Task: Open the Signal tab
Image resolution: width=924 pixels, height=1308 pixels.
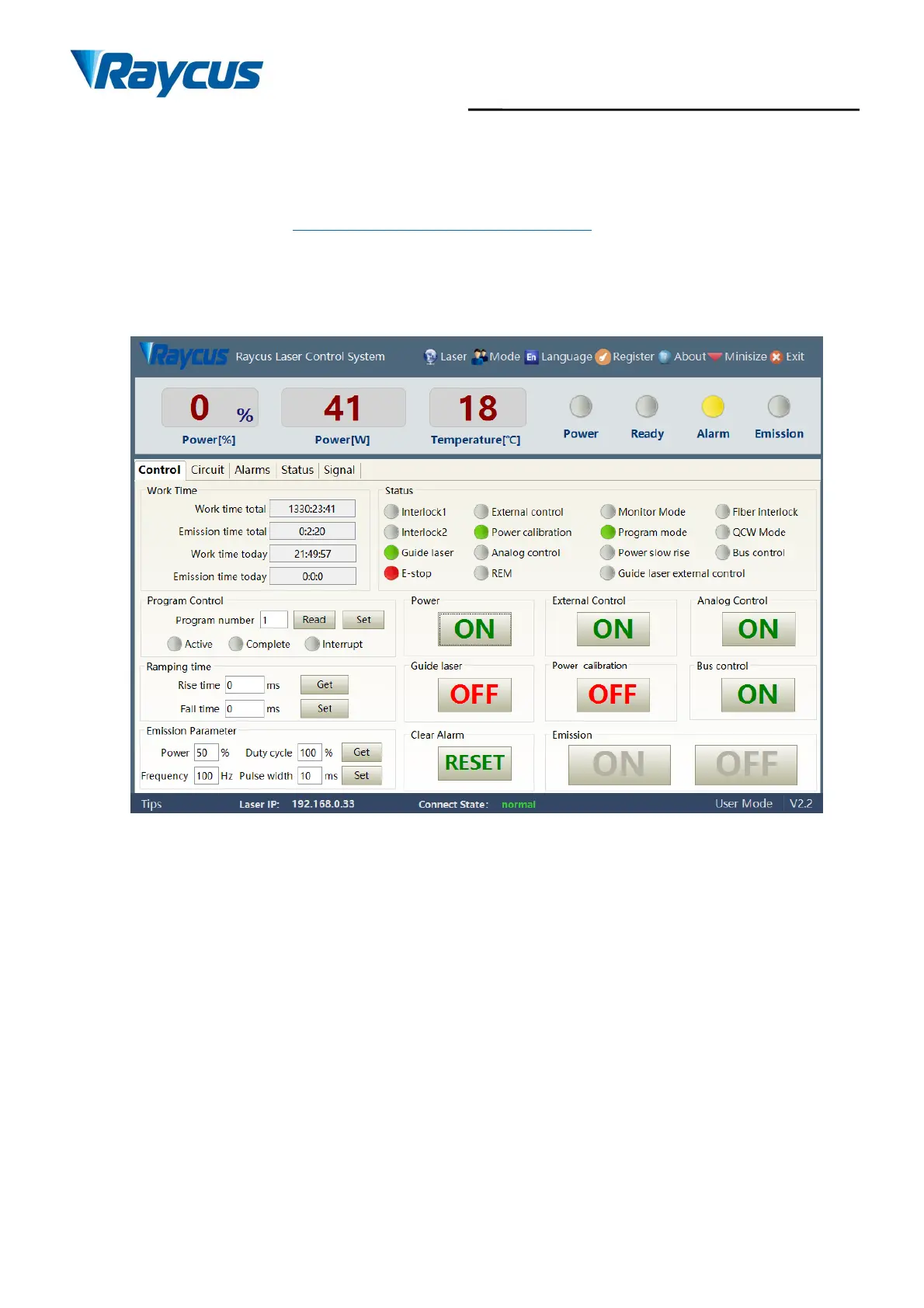Action: pyautogui.click(x=339, y=470)
